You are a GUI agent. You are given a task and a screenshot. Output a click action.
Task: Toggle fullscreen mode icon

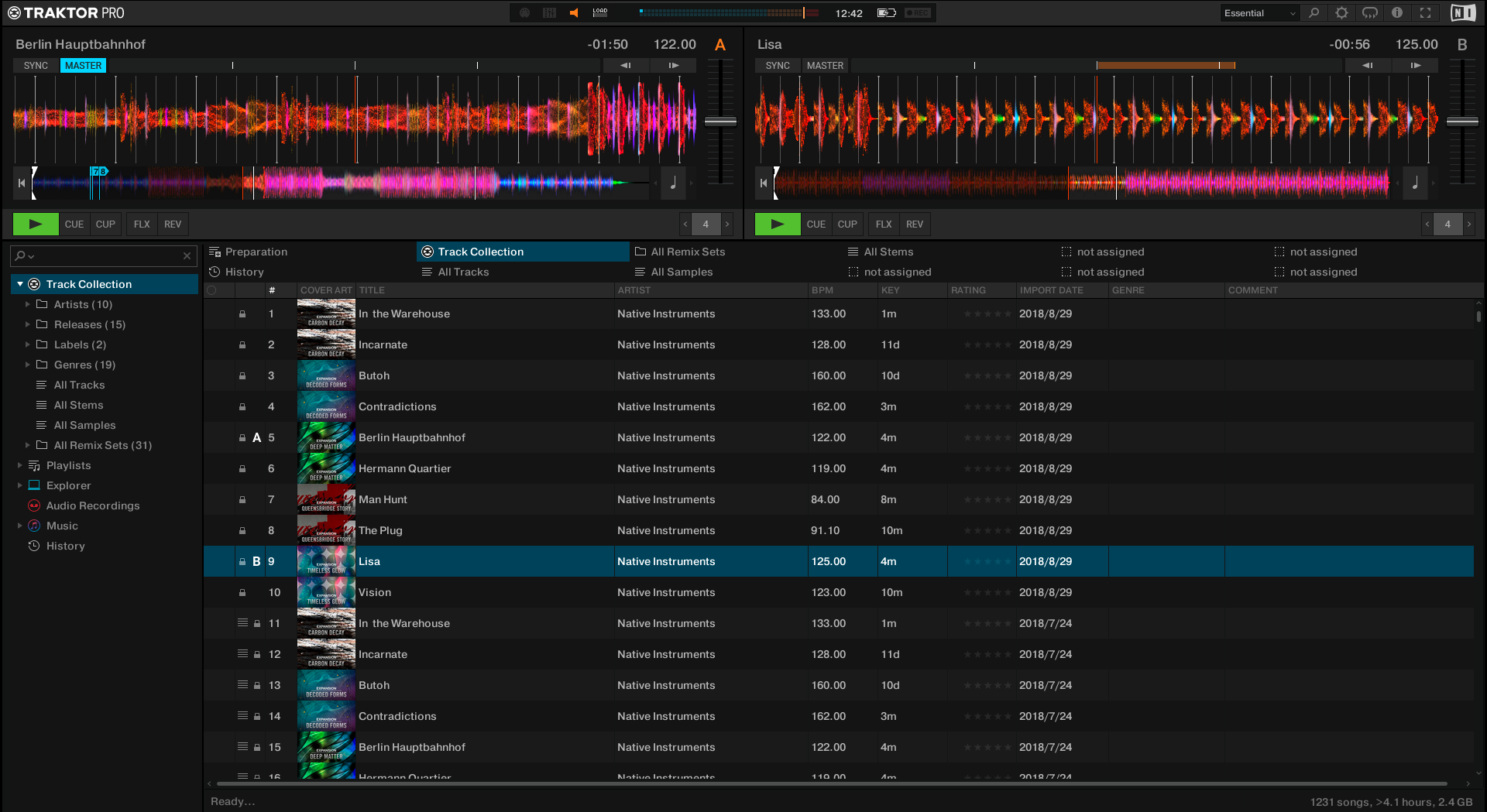coord(1425,13)
